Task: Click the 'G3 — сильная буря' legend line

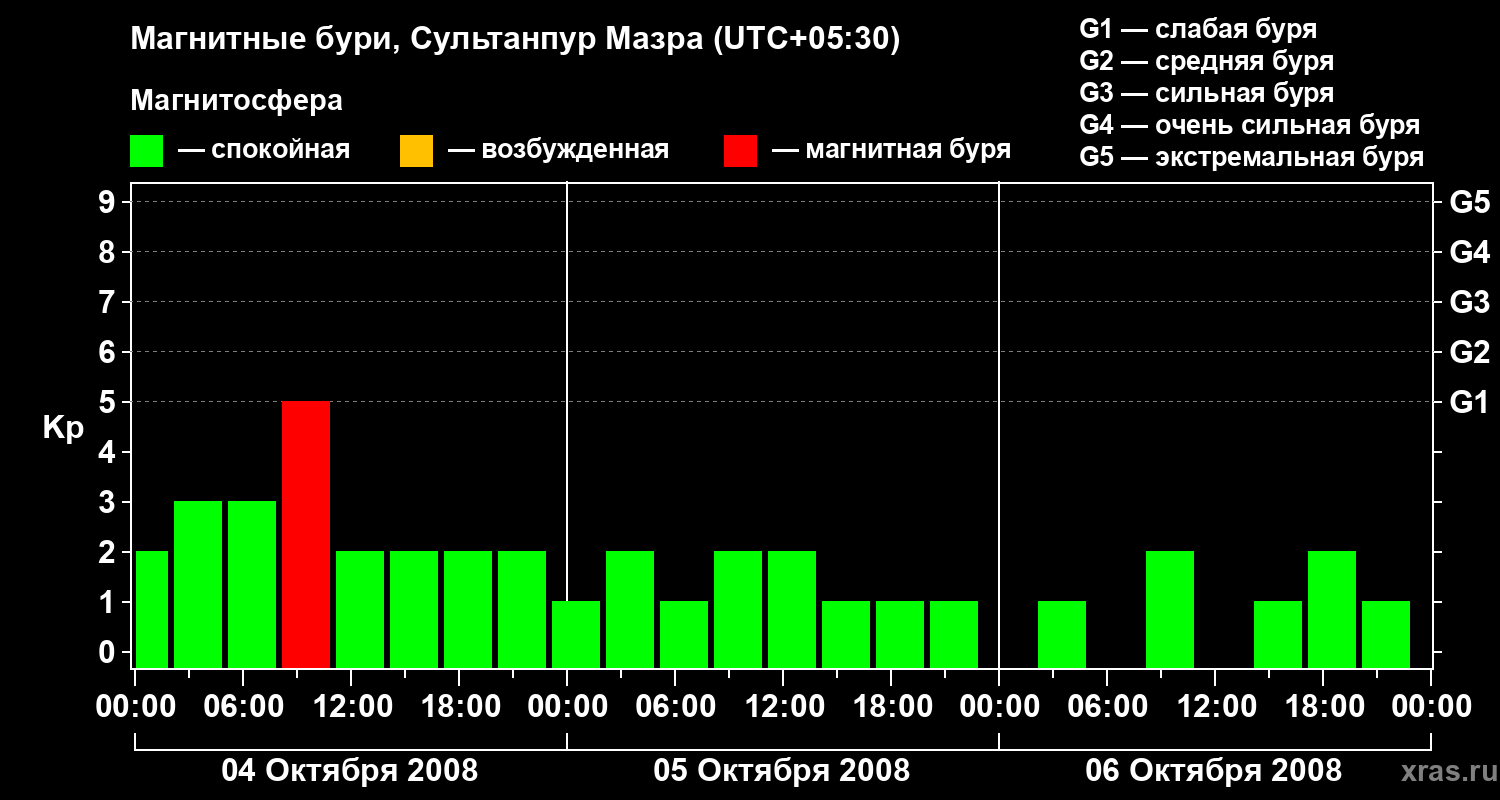Action: point(1206,93)
